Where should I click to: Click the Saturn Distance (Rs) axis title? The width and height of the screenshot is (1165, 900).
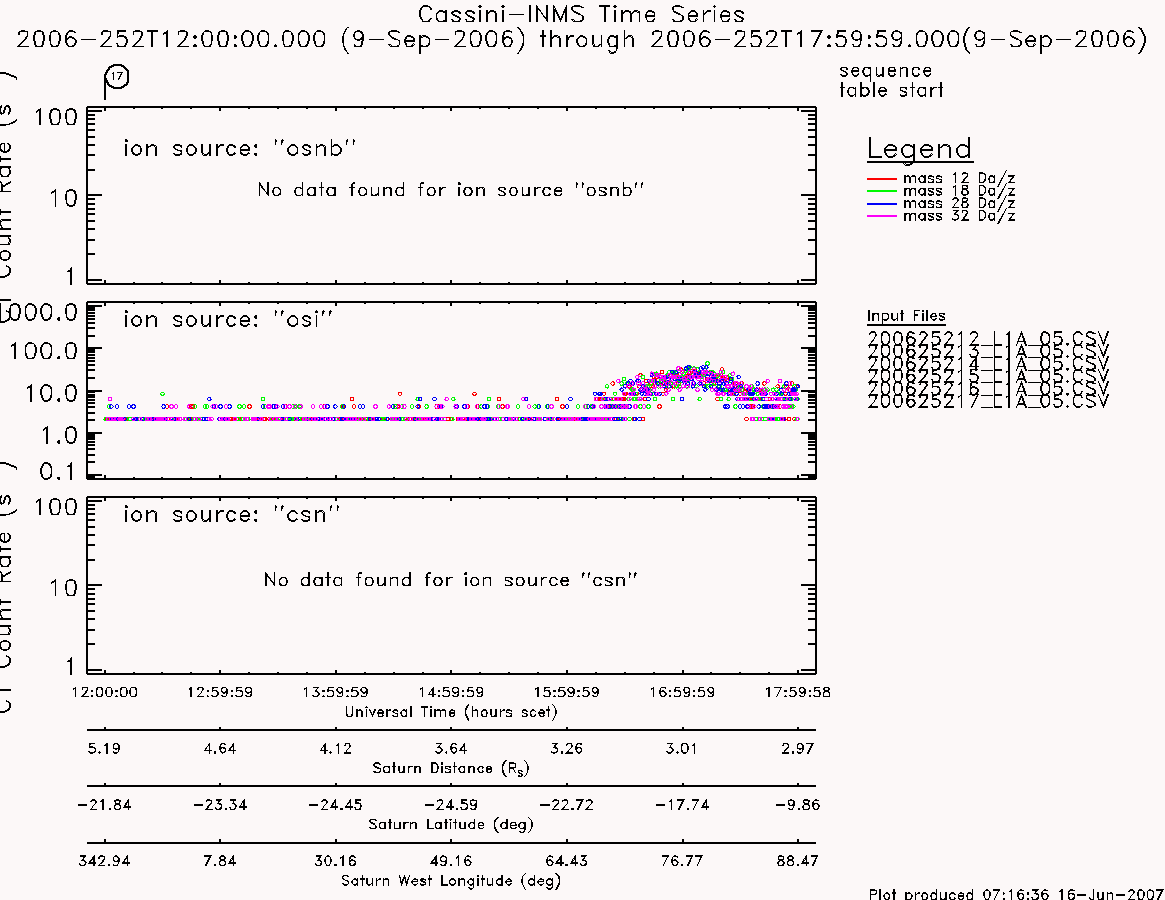pyautogui.click(x=450, y=768)
